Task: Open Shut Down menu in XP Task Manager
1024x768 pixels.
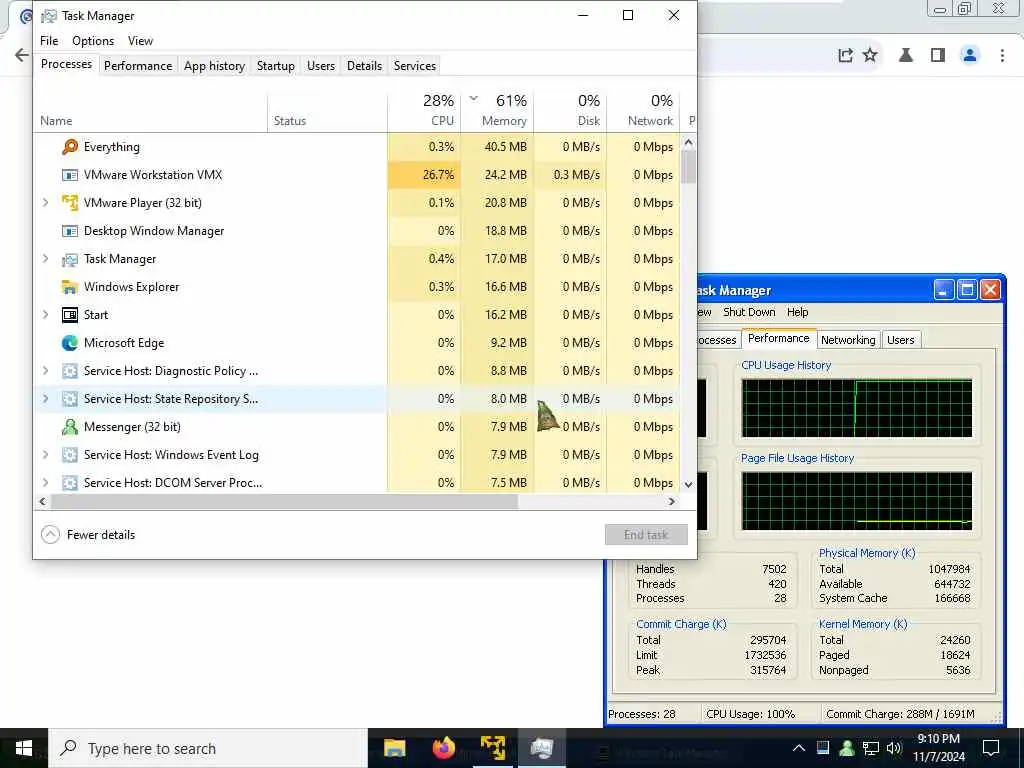Action: coord(749,312)
